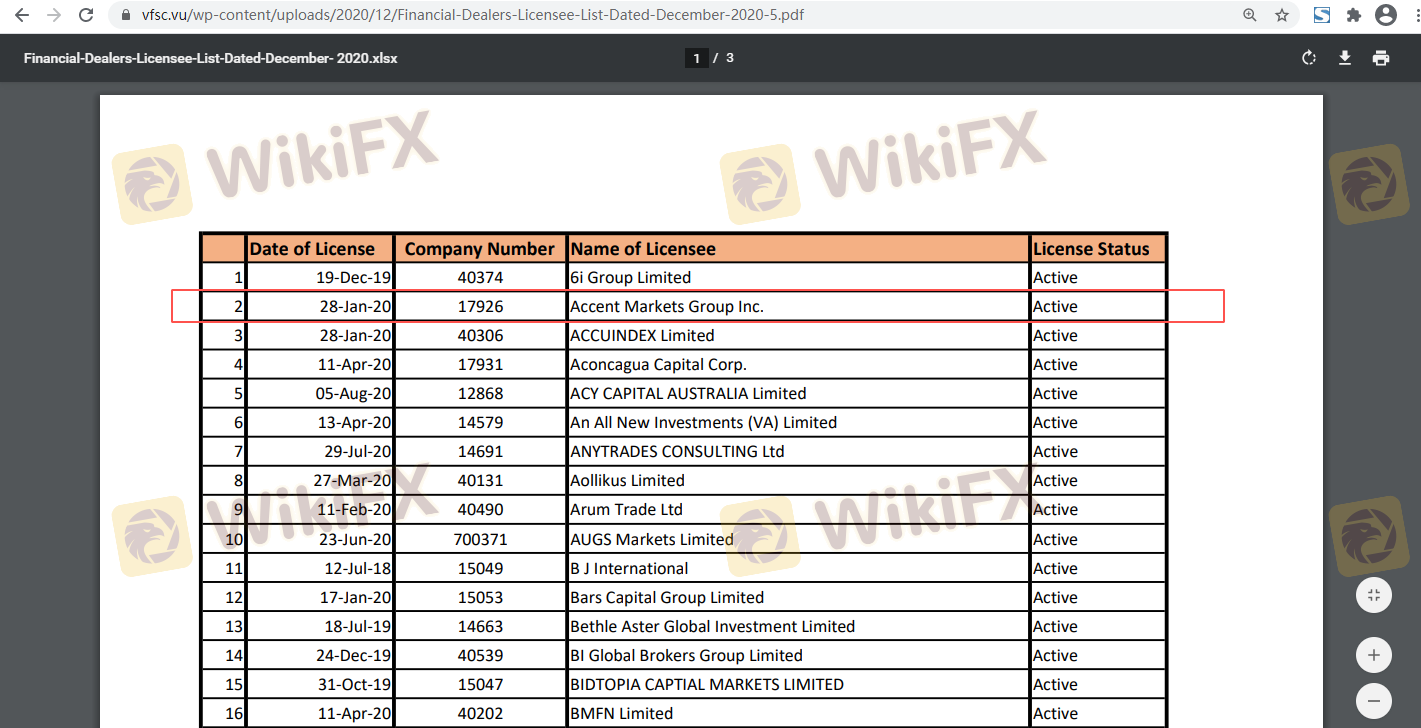View site info via padlock icon
The height and width of the screenshot is (728, 1421).
(125, 15)
